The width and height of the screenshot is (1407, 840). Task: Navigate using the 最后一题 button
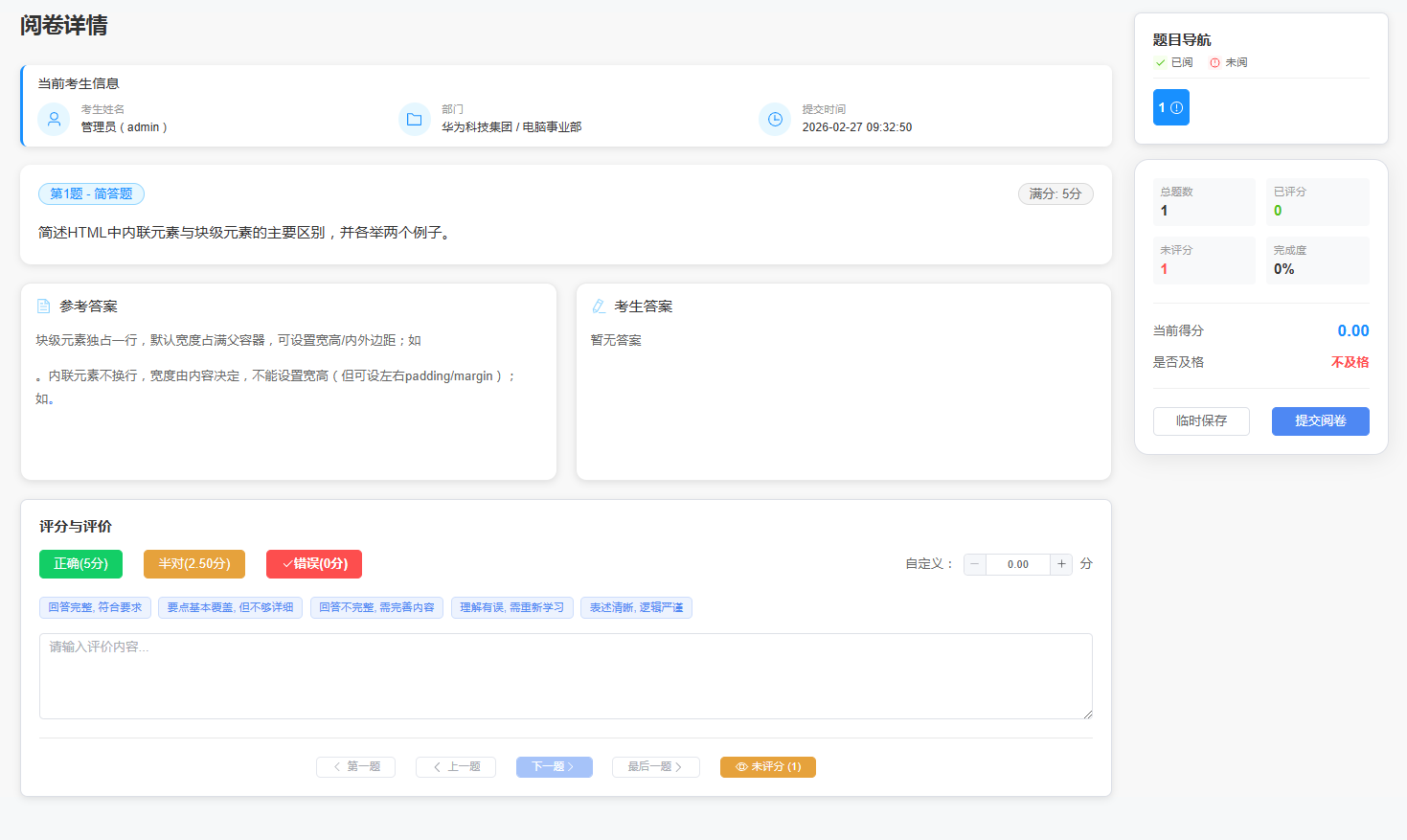[655, 766]
